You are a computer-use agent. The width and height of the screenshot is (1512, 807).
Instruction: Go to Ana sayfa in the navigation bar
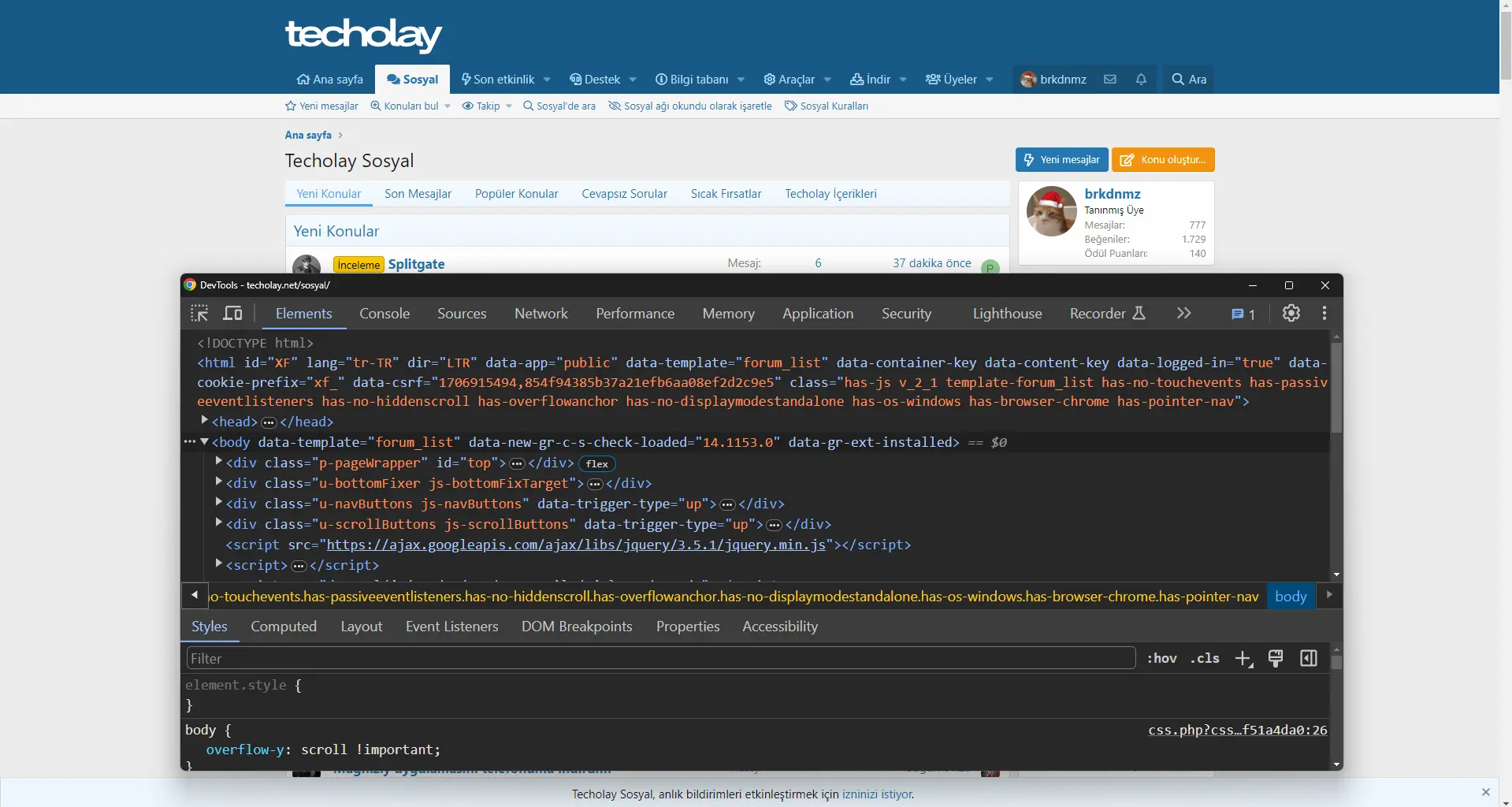pos(330,79)
